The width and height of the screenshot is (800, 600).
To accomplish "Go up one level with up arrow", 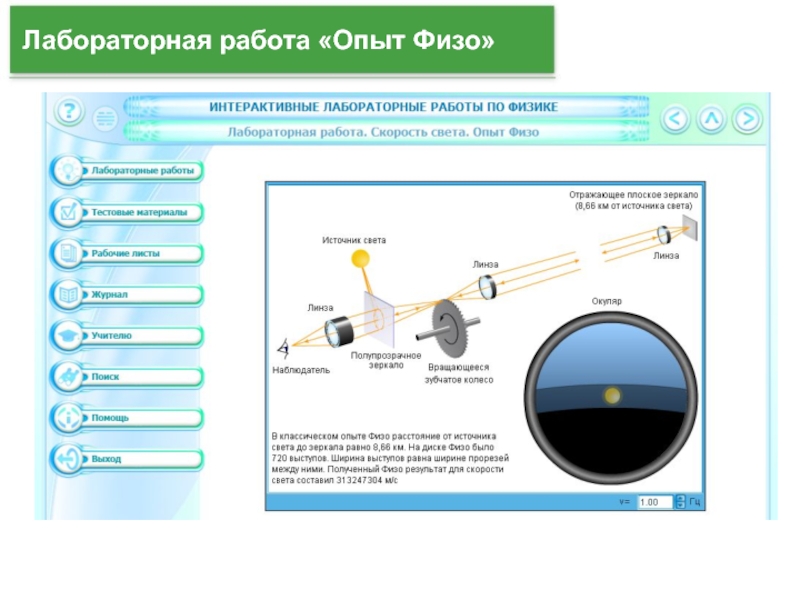I will point(711,119).
